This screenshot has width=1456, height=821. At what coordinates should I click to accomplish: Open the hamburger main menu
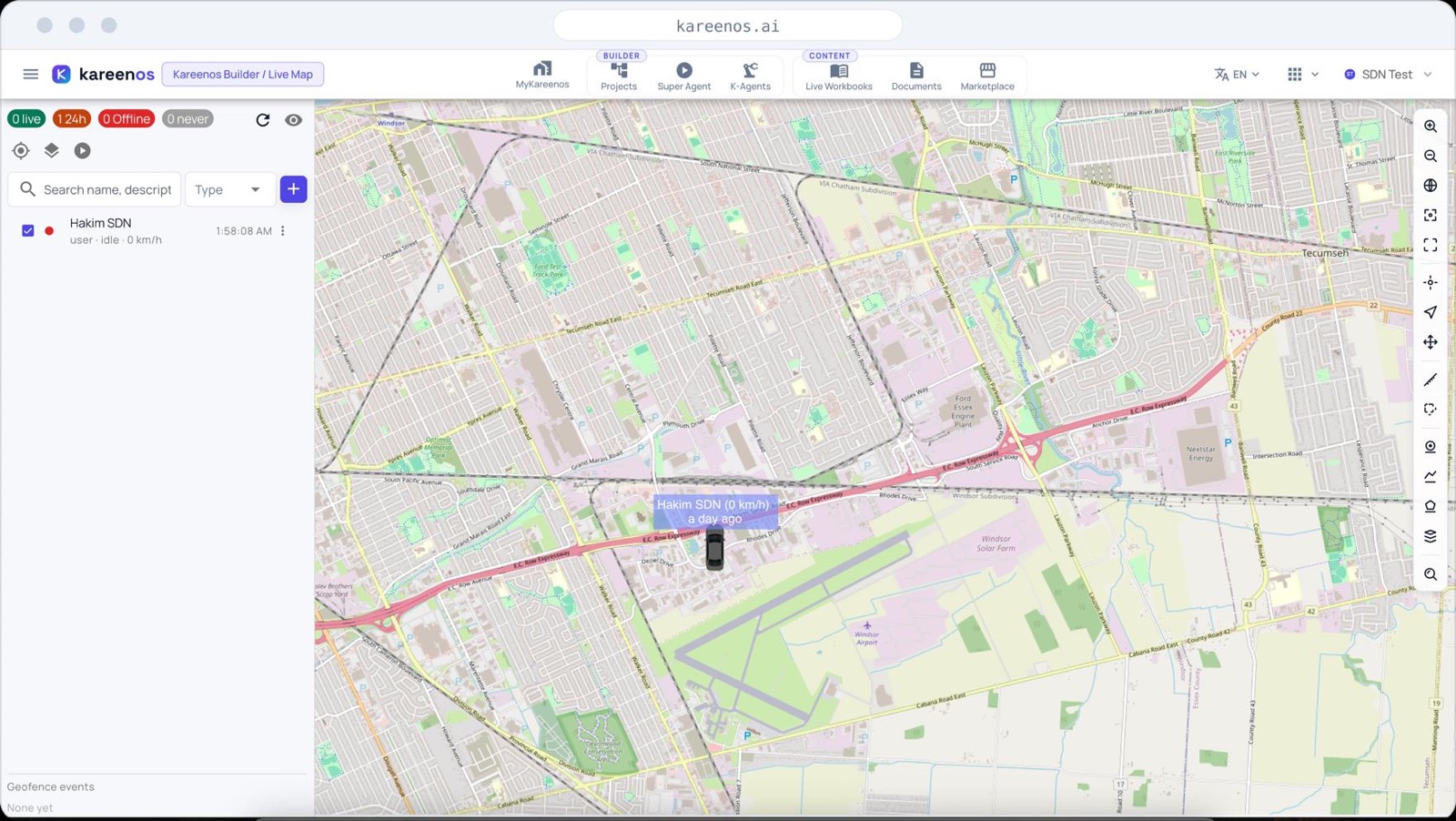(x=31, y=75)
